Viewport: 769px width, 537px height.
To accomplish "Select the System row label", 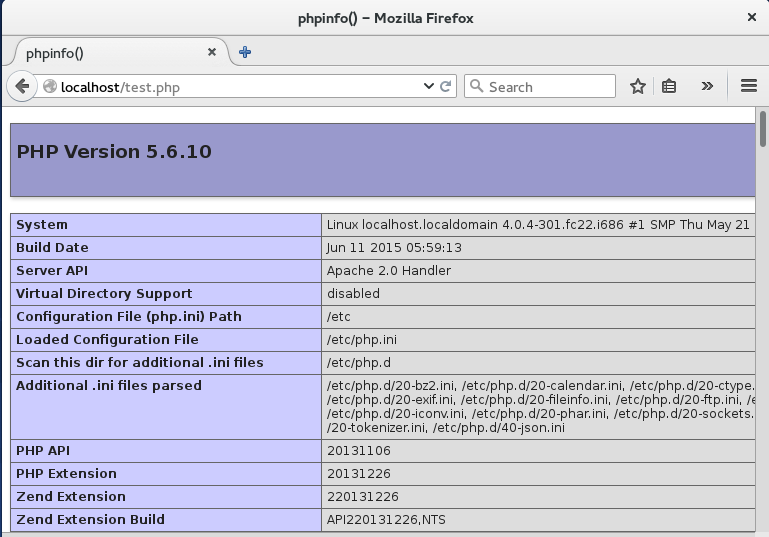I will [x=42, y=225].
